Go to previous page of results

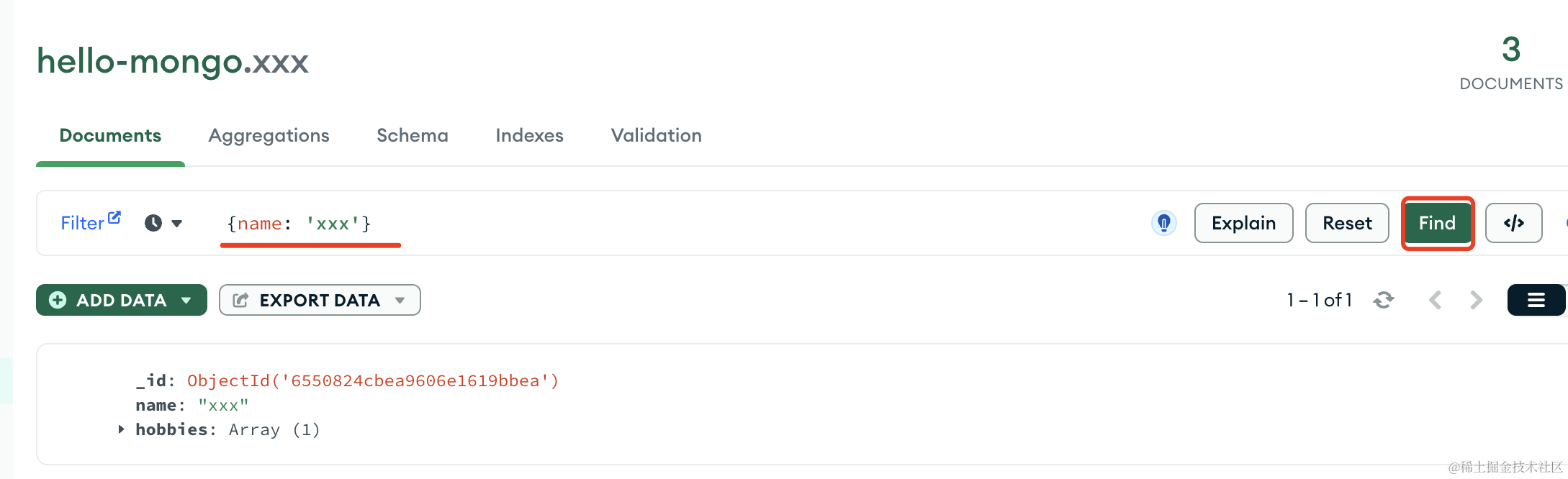point(1435,300)
